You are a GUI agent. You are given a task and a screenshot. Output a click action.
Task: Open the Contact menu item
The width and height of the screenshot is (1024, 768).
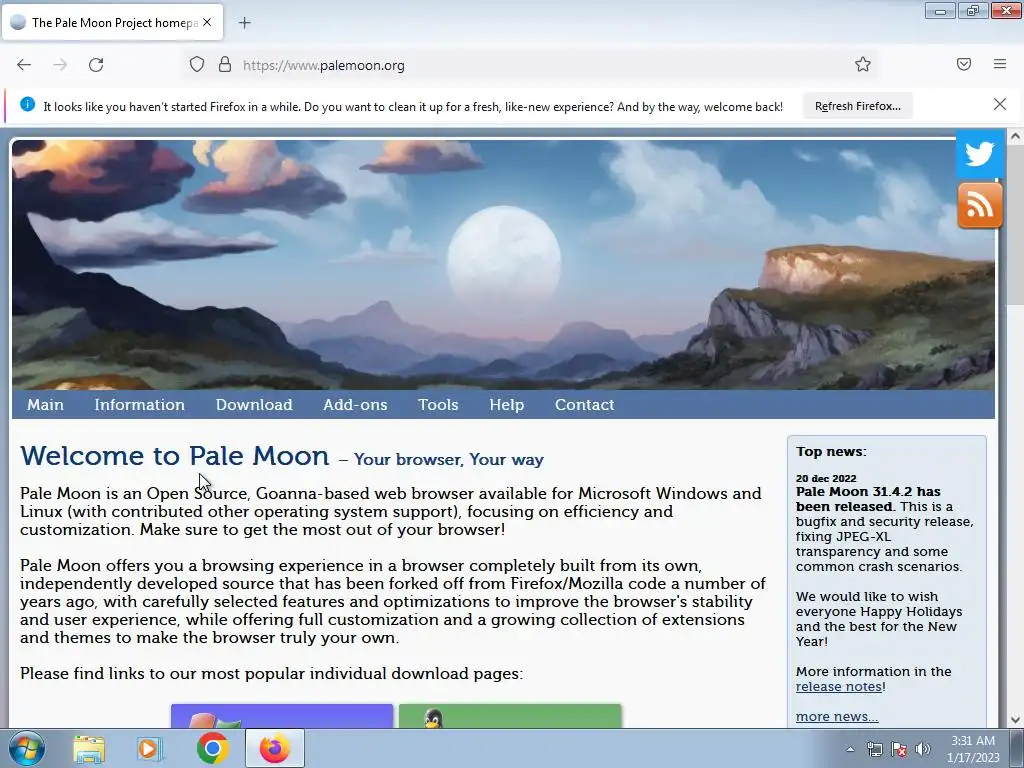pyautogui.click(x=584, y=404)
